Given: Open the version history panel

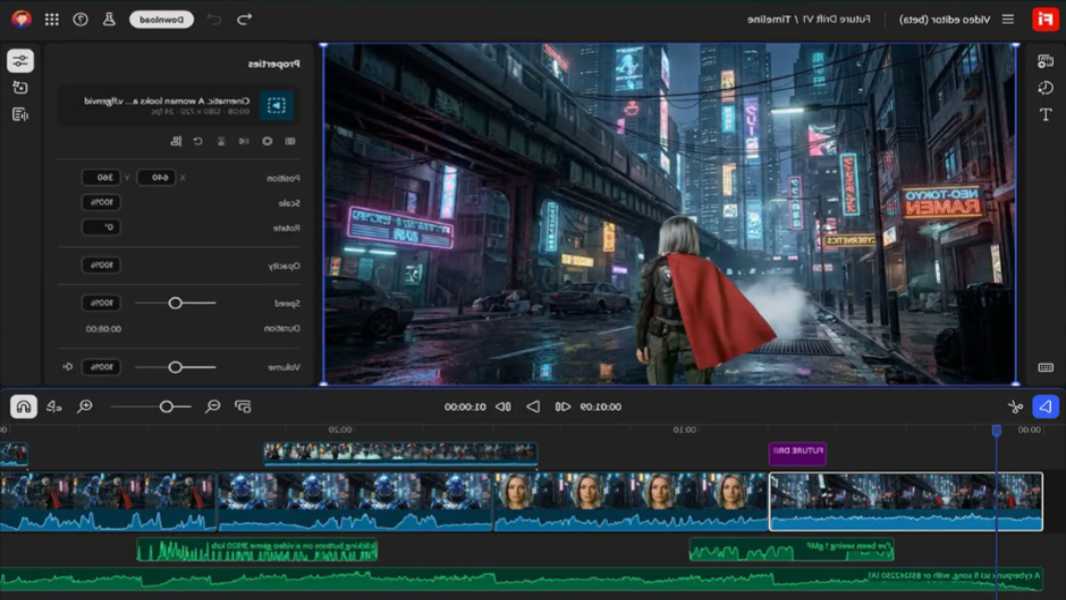Looking at the screenshot, I should pos(1047,87).
